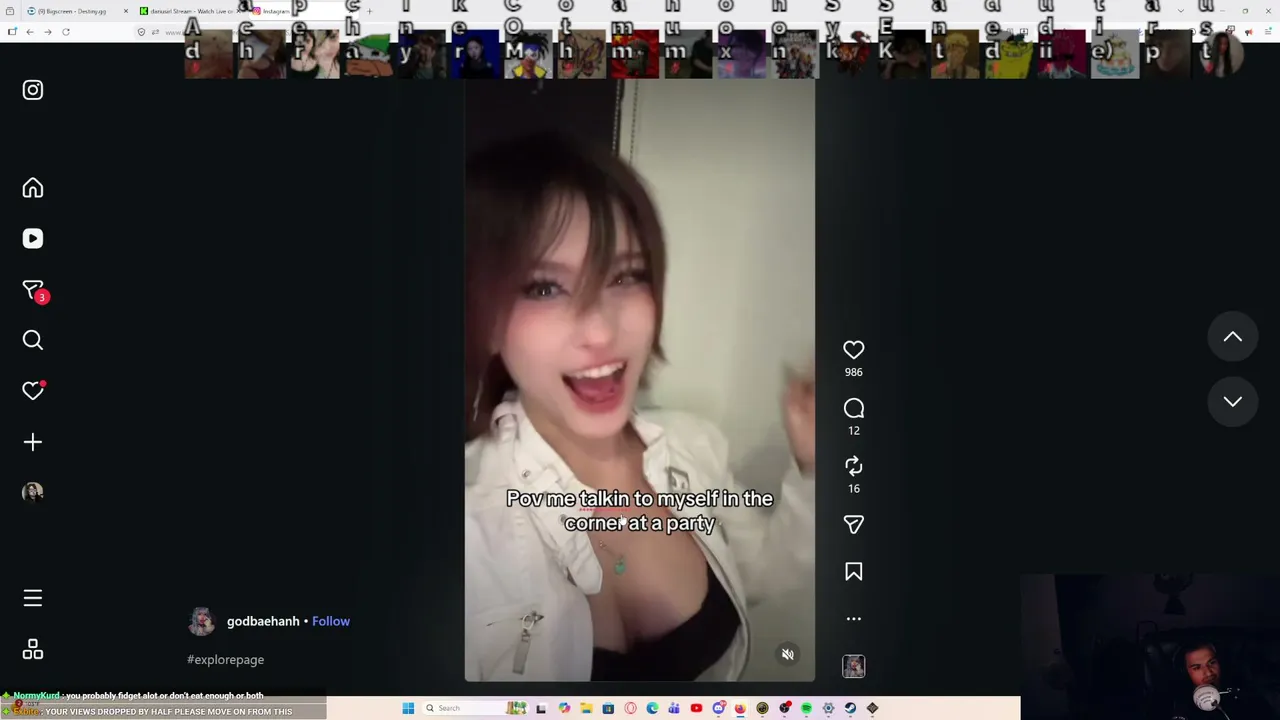Go to next reel with down chevron
Screen dimensions: 1280x720
[1232, 402]
